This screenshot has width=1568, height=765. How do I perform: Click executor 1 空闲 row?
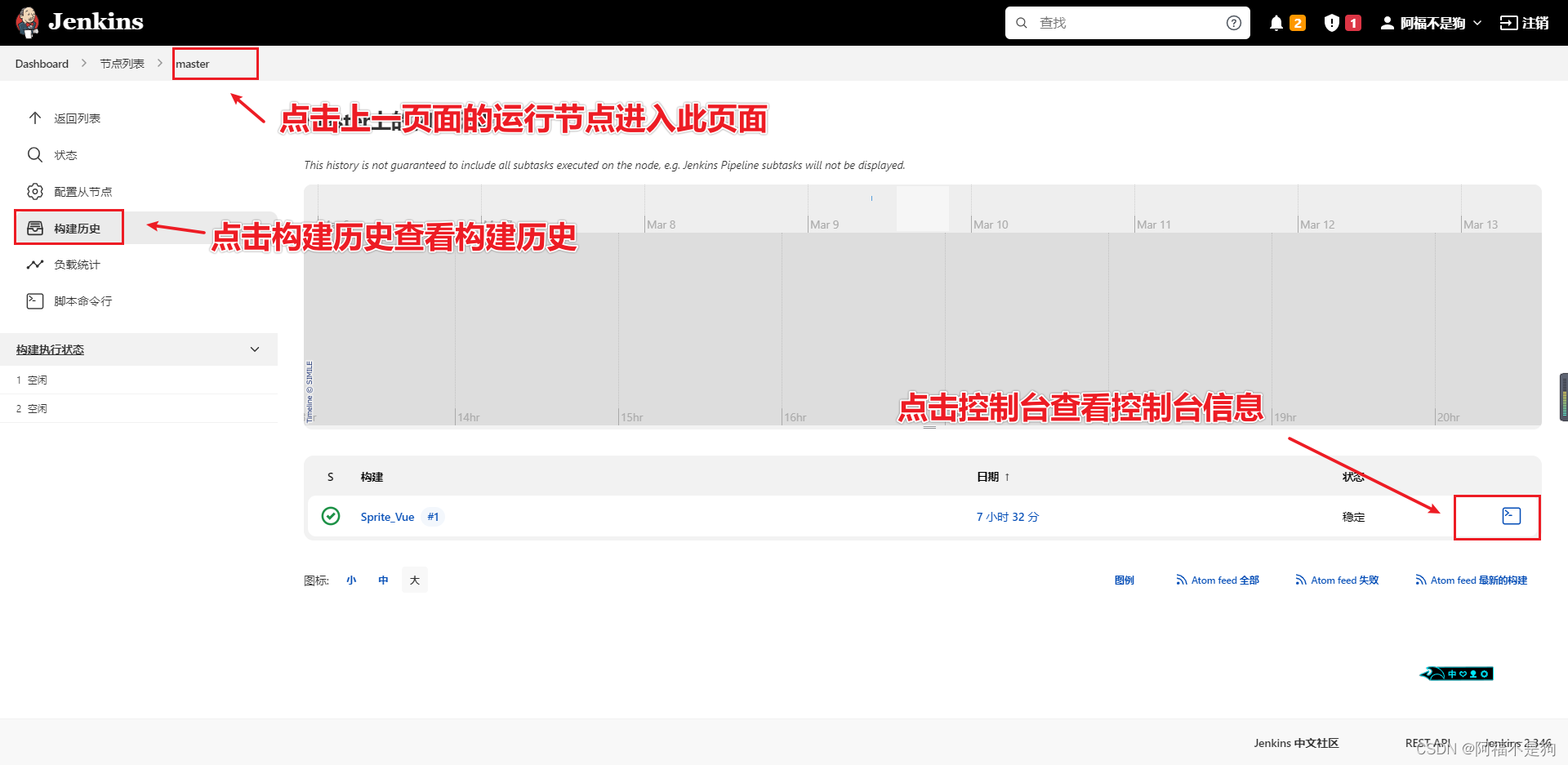click(139, 380)
